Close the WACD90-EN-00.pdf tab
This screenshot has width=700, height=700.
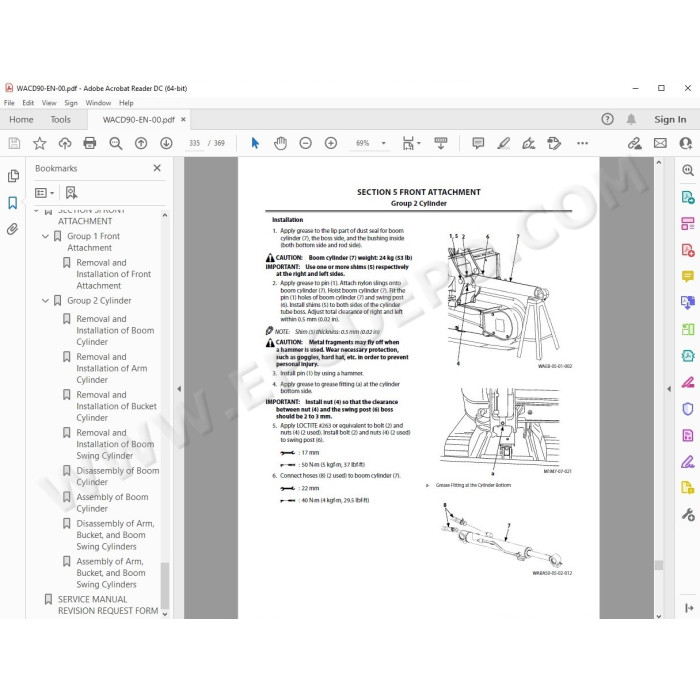click(x=183, y=120)
